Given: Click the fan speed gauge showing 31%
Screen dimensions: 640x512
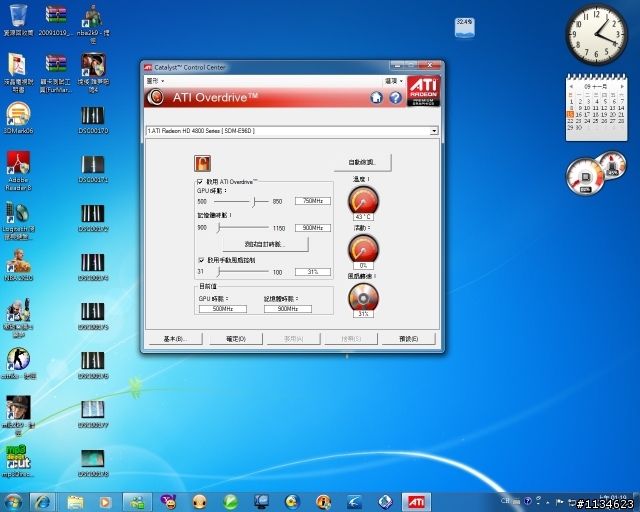Looking at the screenshot, I should click(363, 300).
